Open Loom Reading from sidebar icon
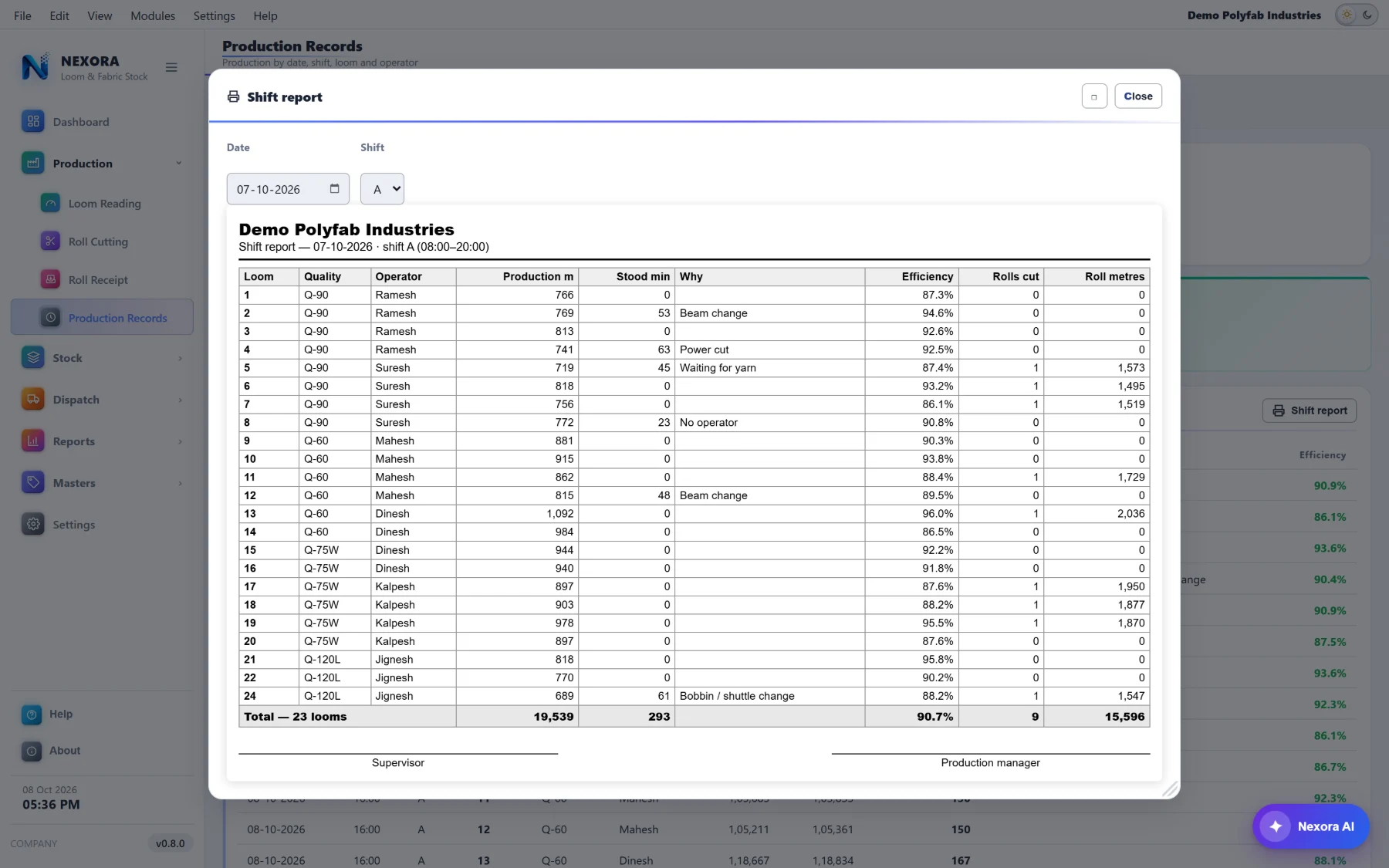Screen dimensions: 1389x868 (50, 203)
